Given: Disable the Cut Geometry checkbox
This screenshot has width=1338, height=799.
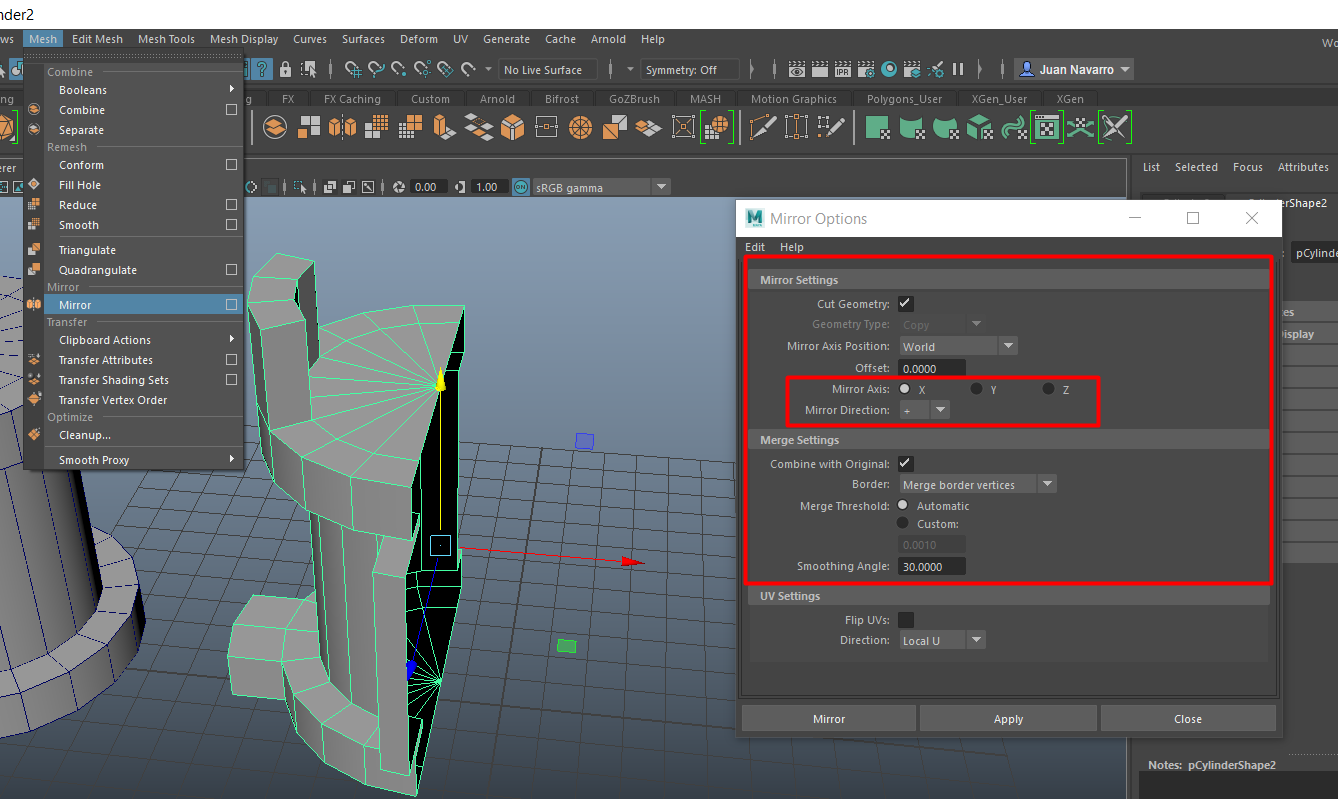Looking at the screenshot, I should (x=905, y=303).
